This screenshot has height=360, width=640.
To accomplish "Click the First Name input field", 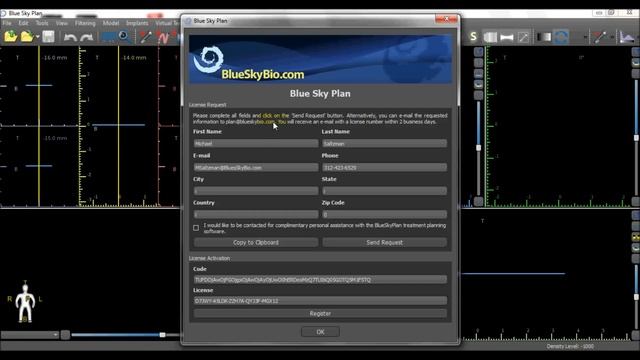I will 256,143.
